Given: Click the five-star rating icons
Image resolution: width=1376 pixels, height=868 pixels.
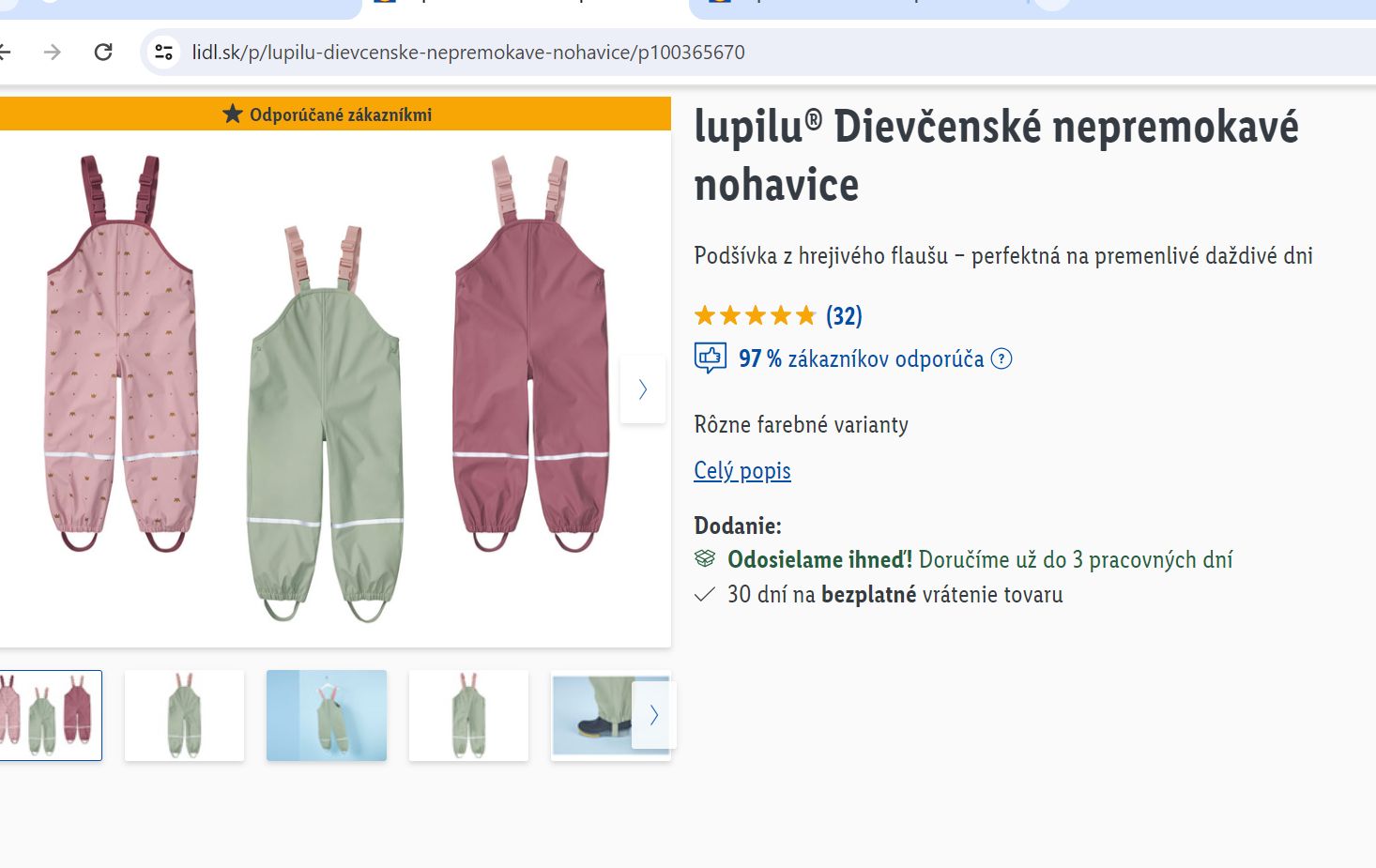Looking at the screenshot, I should (x=755, y=315).
